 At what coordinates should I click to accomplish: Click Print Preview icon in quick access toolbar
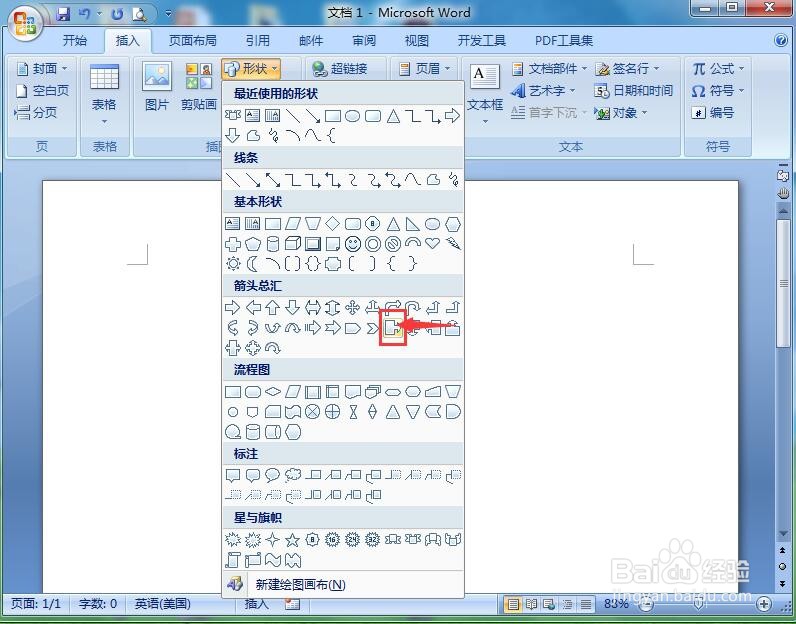pos(139,14)
